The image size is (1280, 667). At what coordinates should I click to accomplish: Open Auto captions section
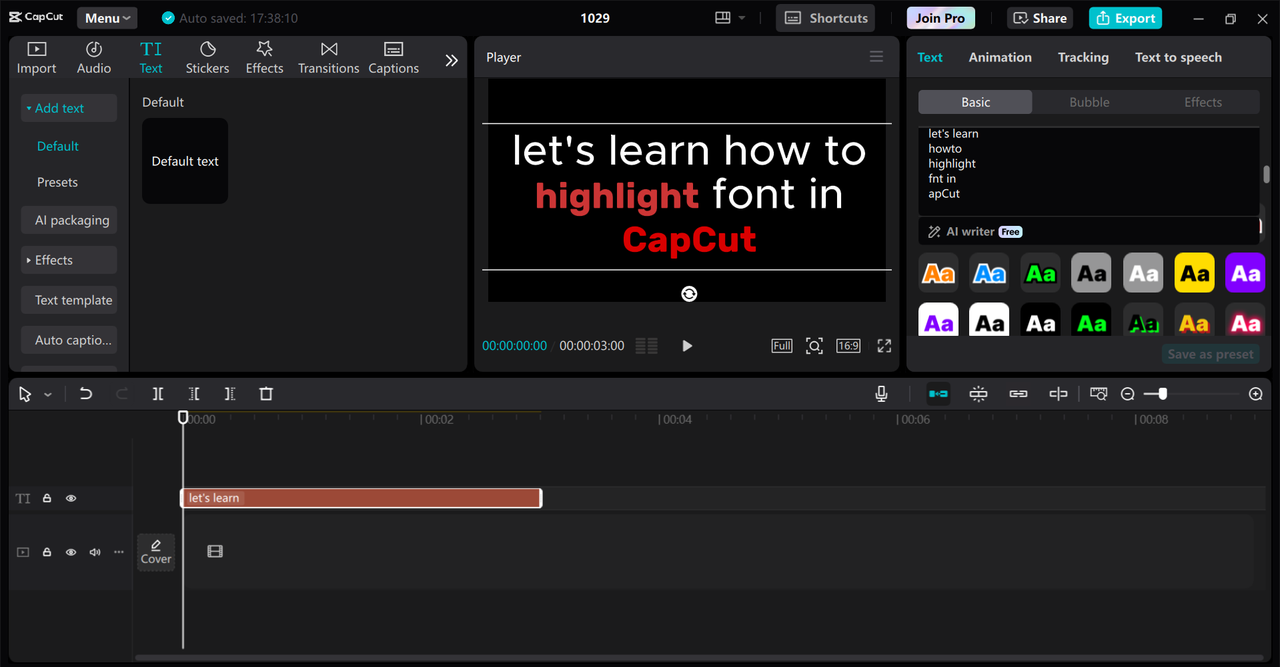point(69,340)
